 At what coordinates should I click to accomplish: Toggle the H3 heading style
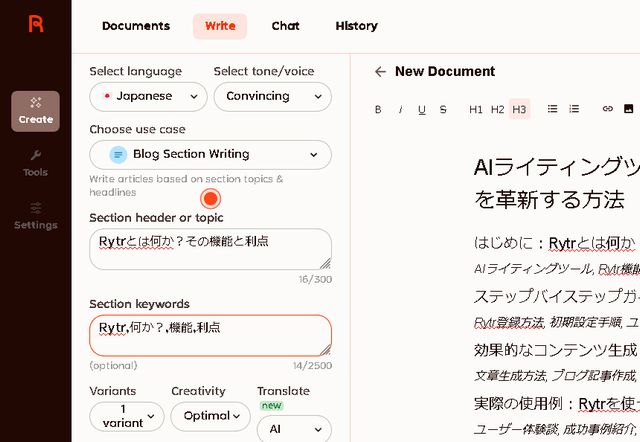click(x=519, y=109)
